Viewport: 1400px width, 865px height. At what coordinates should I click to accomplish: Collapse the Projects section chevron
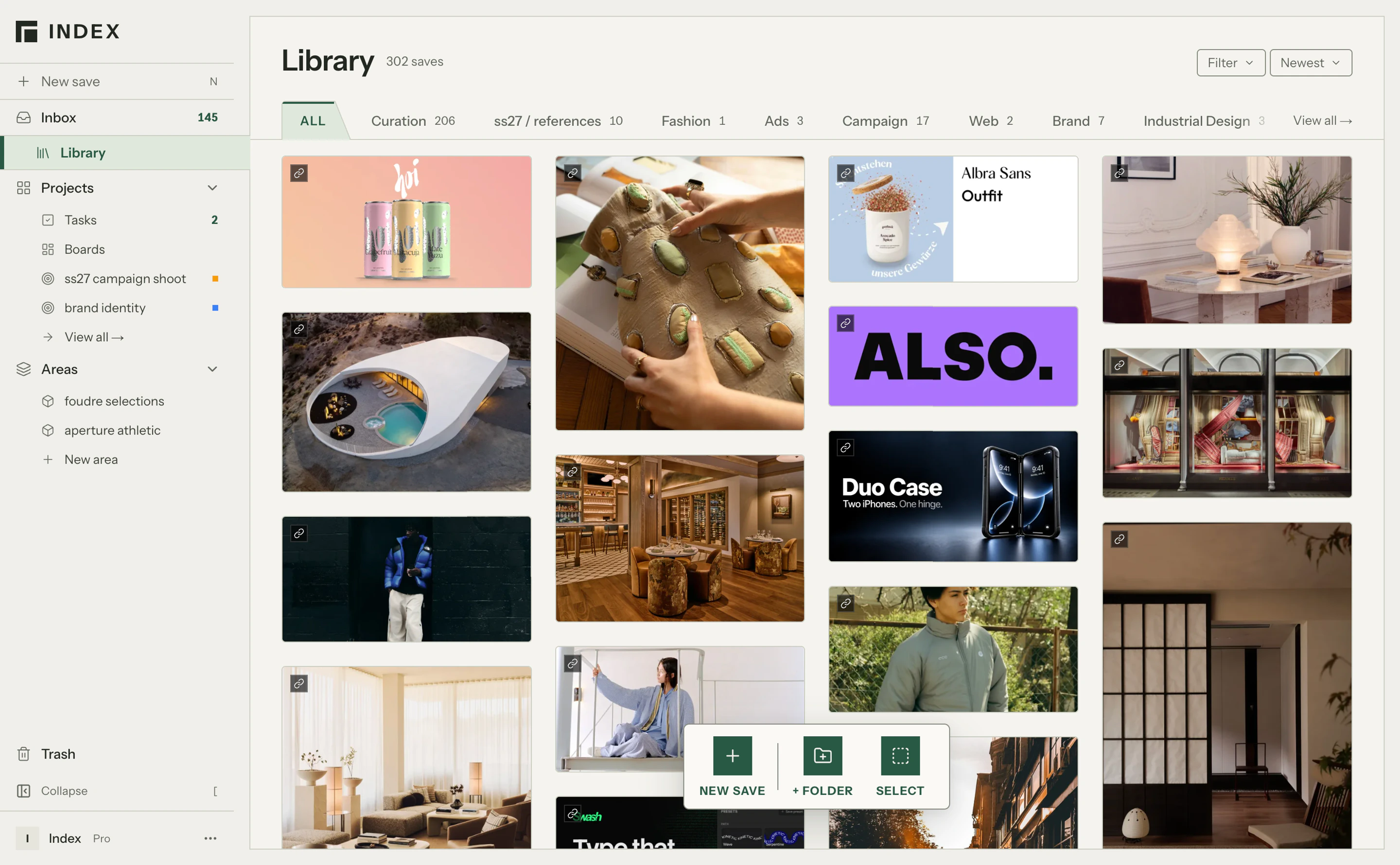click(212, 188)
